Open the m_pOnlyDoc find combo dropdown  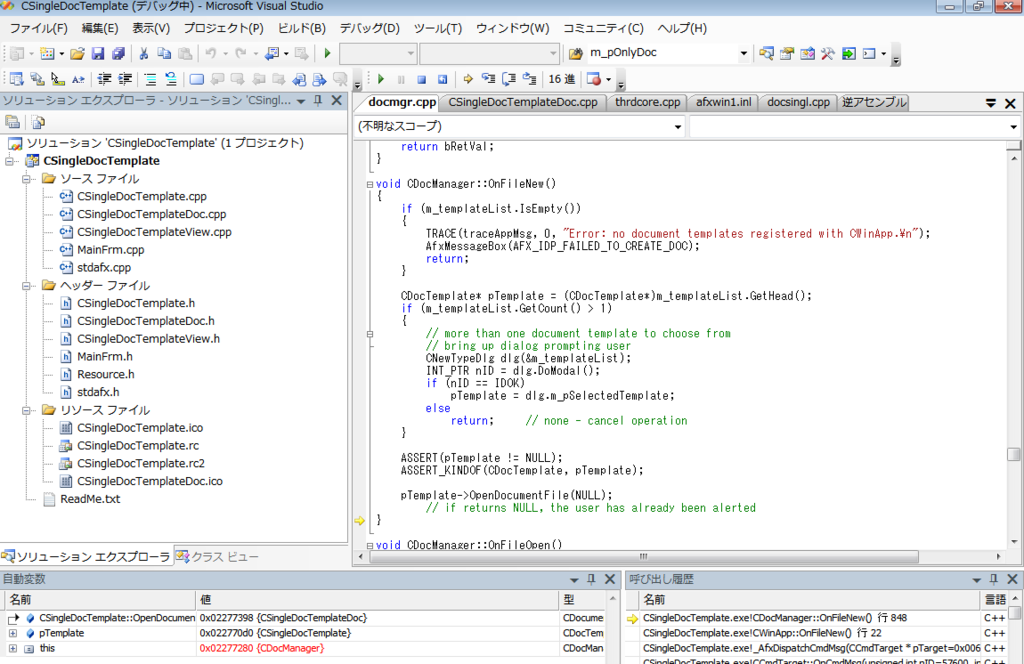[x=743, y=54]
